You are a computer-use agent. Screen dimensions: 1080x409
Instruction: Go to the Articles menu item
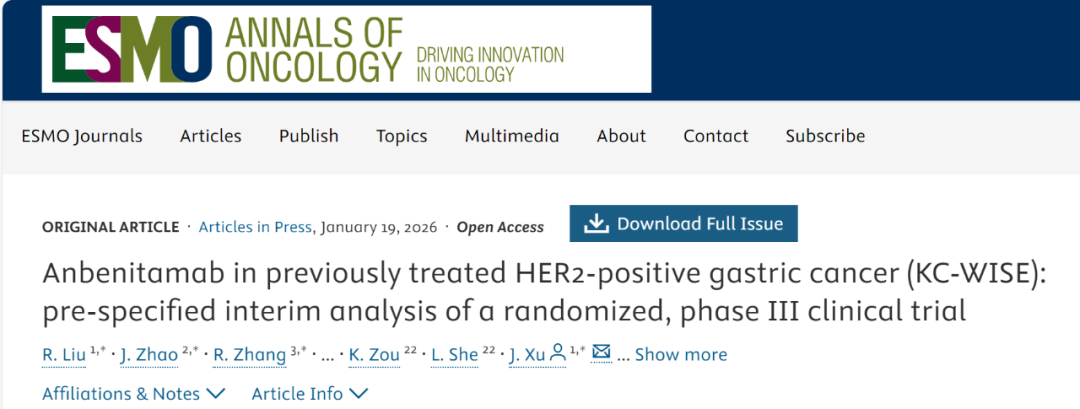[x=211, y=136]
